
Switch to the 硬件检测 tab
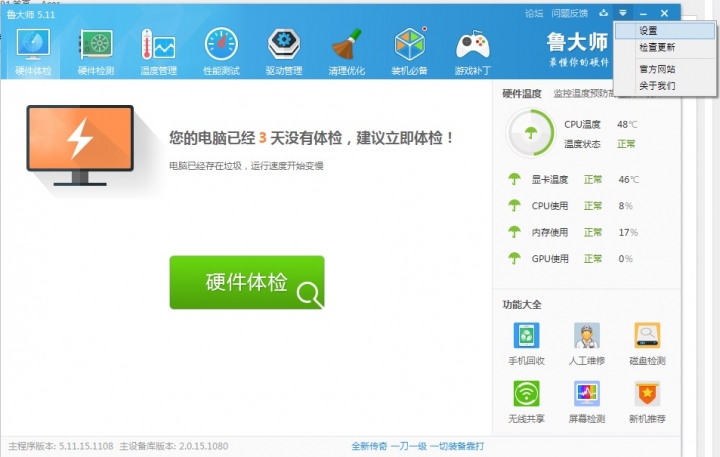click(96, 52)
